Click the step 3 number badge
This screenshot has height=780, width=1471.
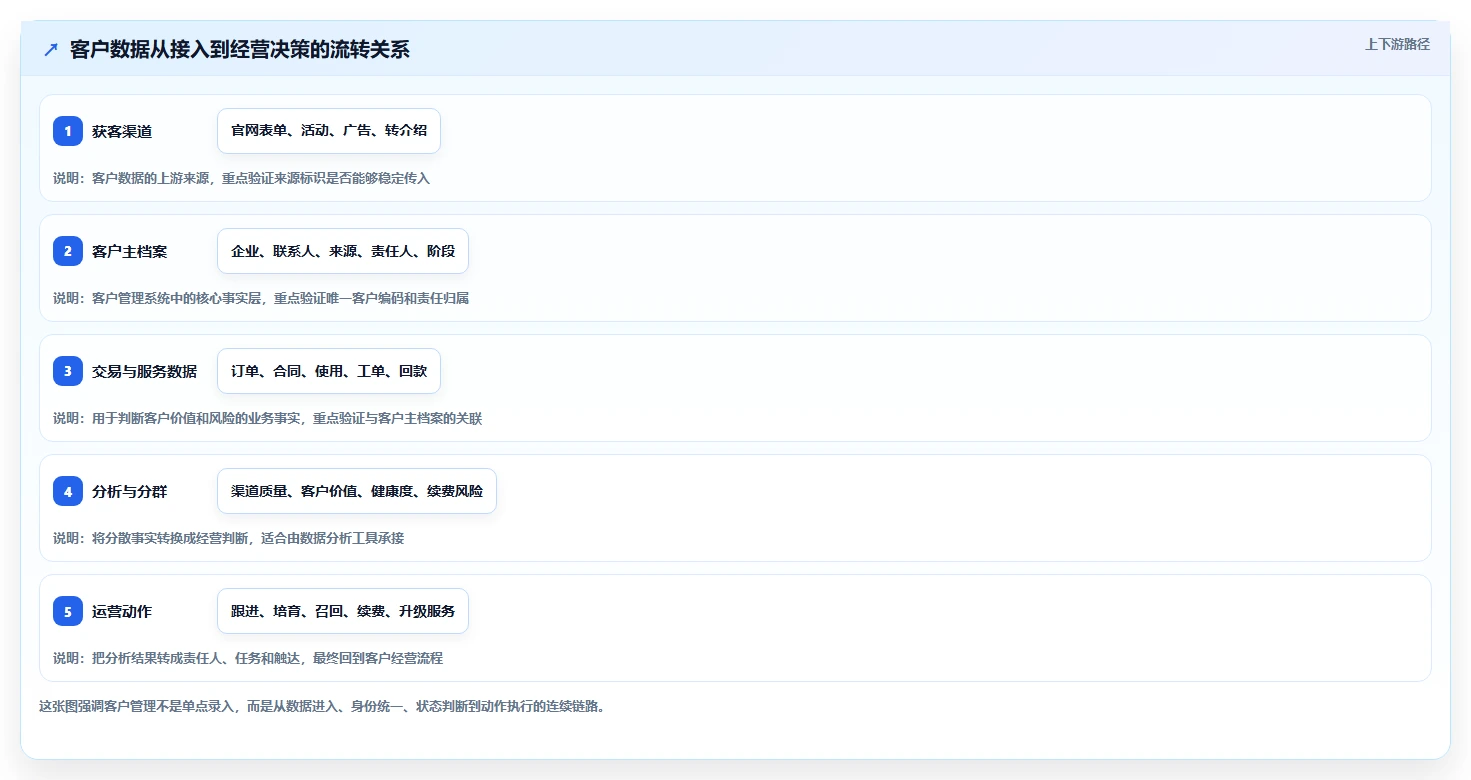[68, 371]
